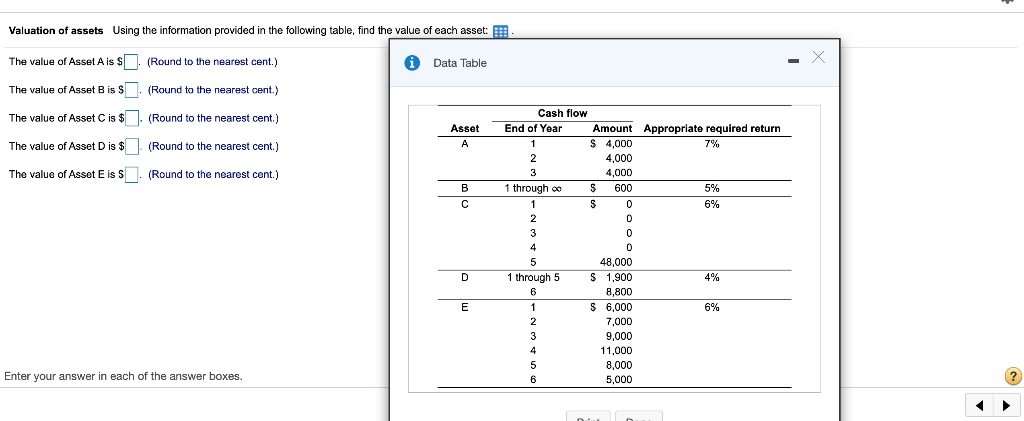Minimize the Data Table popup
The width and height of the screenshot is (1024, 421).
[793, 62]
